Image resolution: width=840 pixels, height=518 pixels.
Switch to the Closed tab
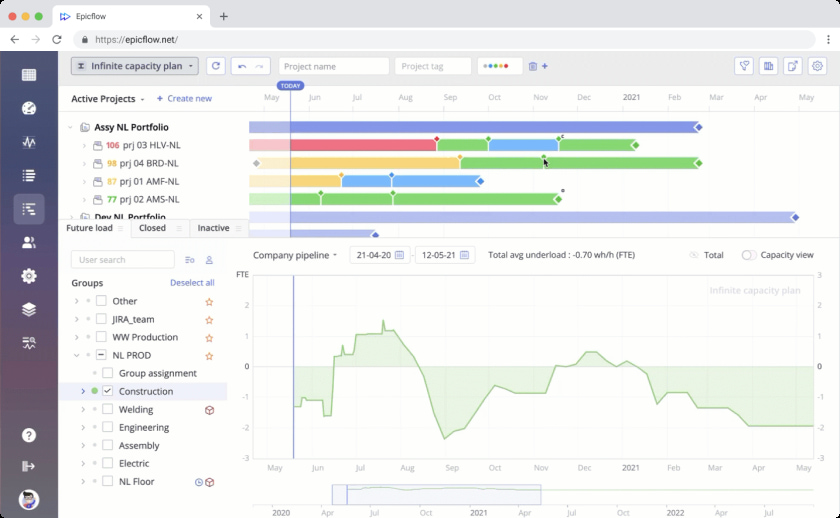tap(153, 228)
